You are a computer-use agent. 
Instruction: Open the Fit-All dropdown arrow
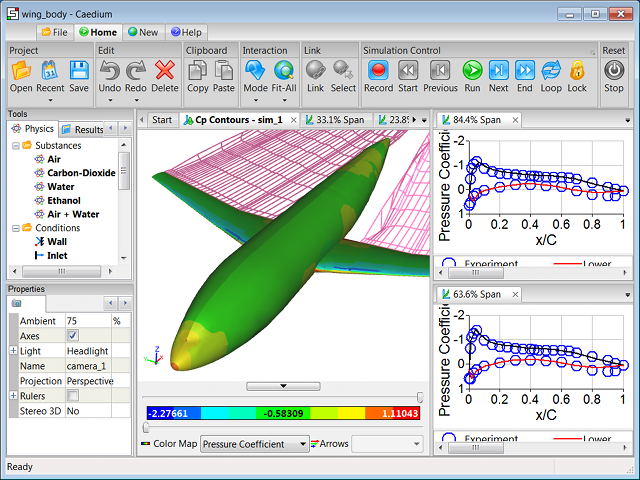tap(284, 100)
